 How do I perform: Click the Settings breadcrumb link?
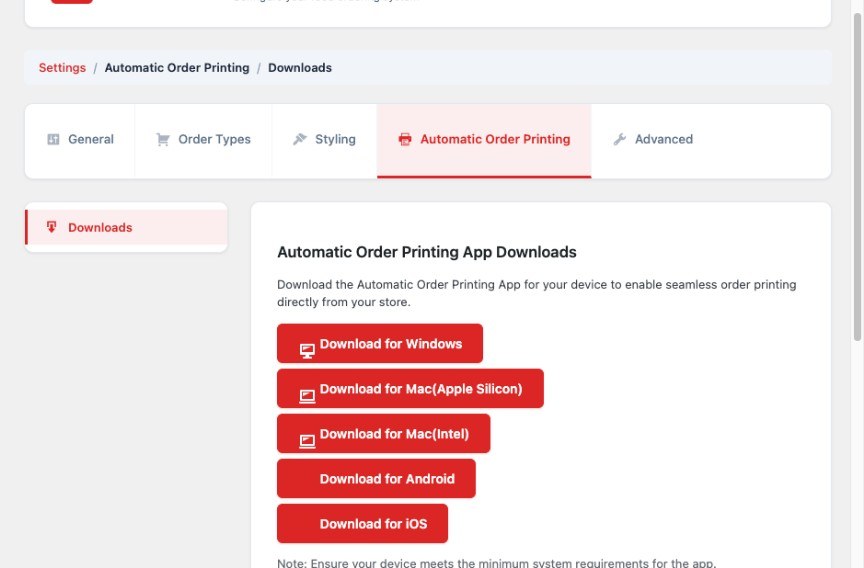(62, 68)
